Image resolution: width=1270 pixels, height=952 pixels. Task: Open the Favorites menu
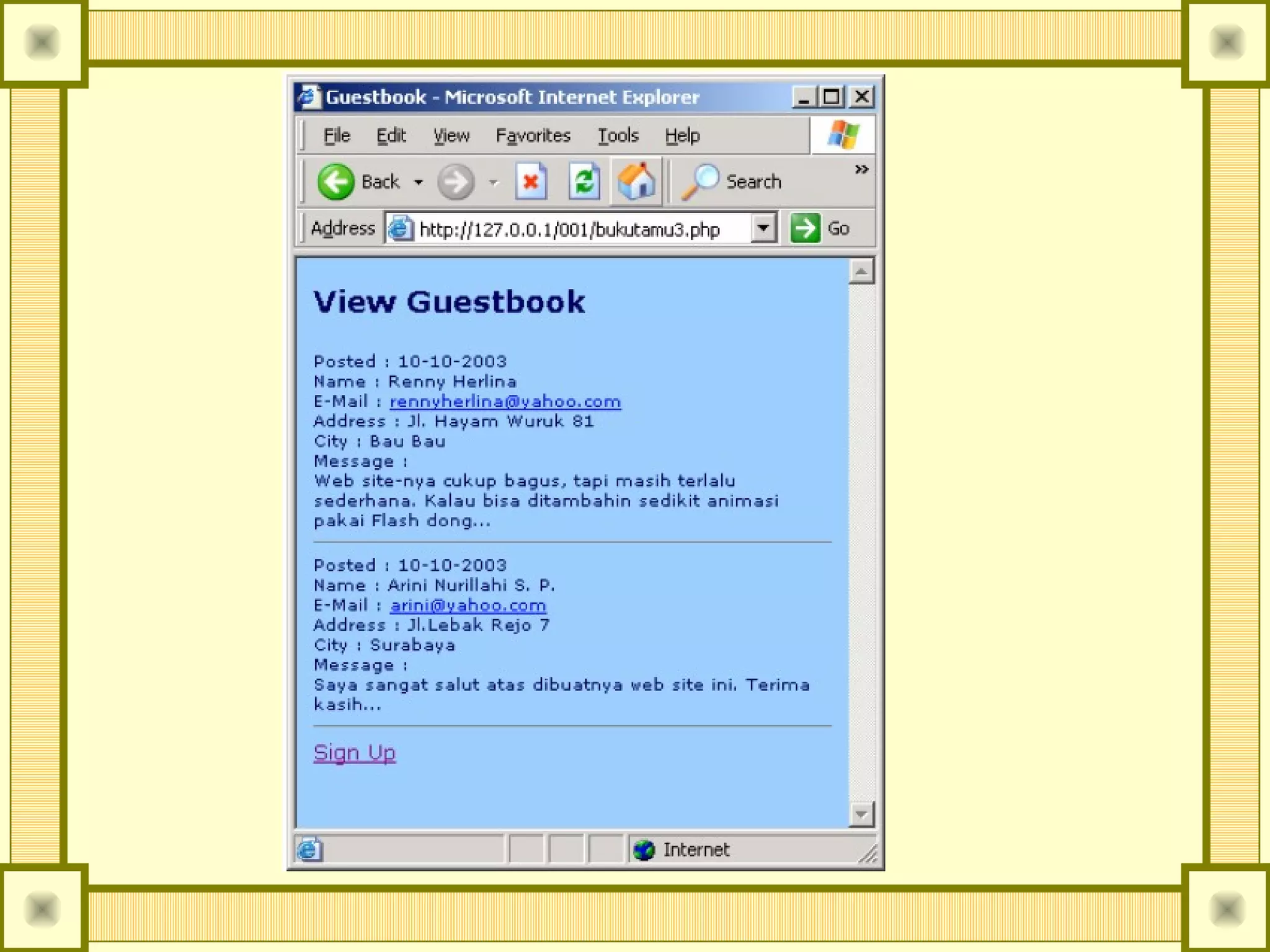point(533,135)
